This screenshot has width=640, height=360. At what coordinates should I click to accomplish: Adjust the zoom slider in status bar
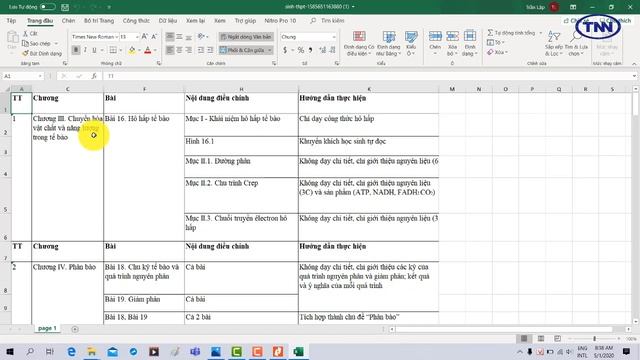click(594, 338)
